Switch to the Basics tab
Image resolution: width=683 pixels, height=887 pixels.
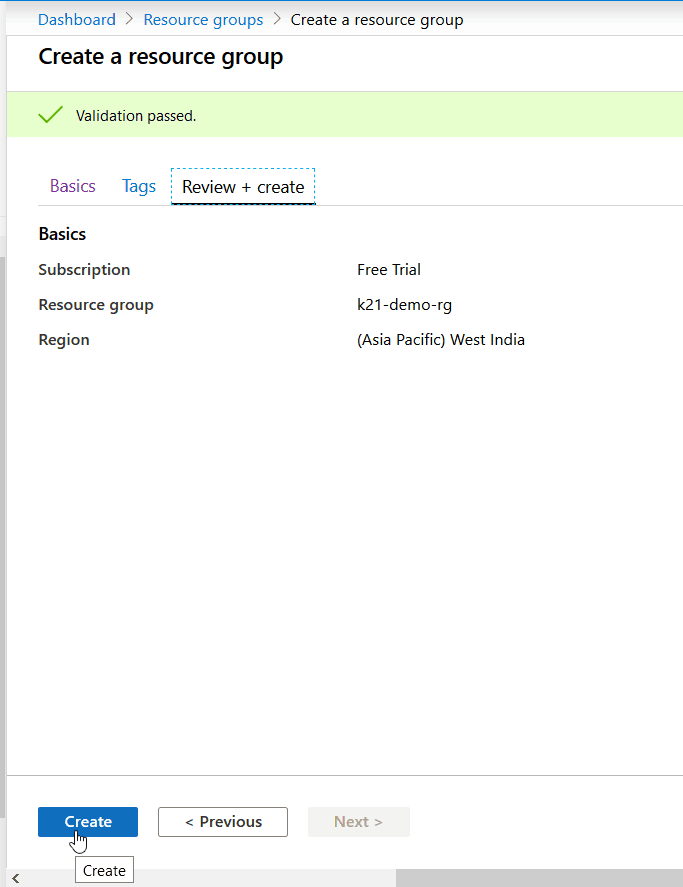(71, 186)
